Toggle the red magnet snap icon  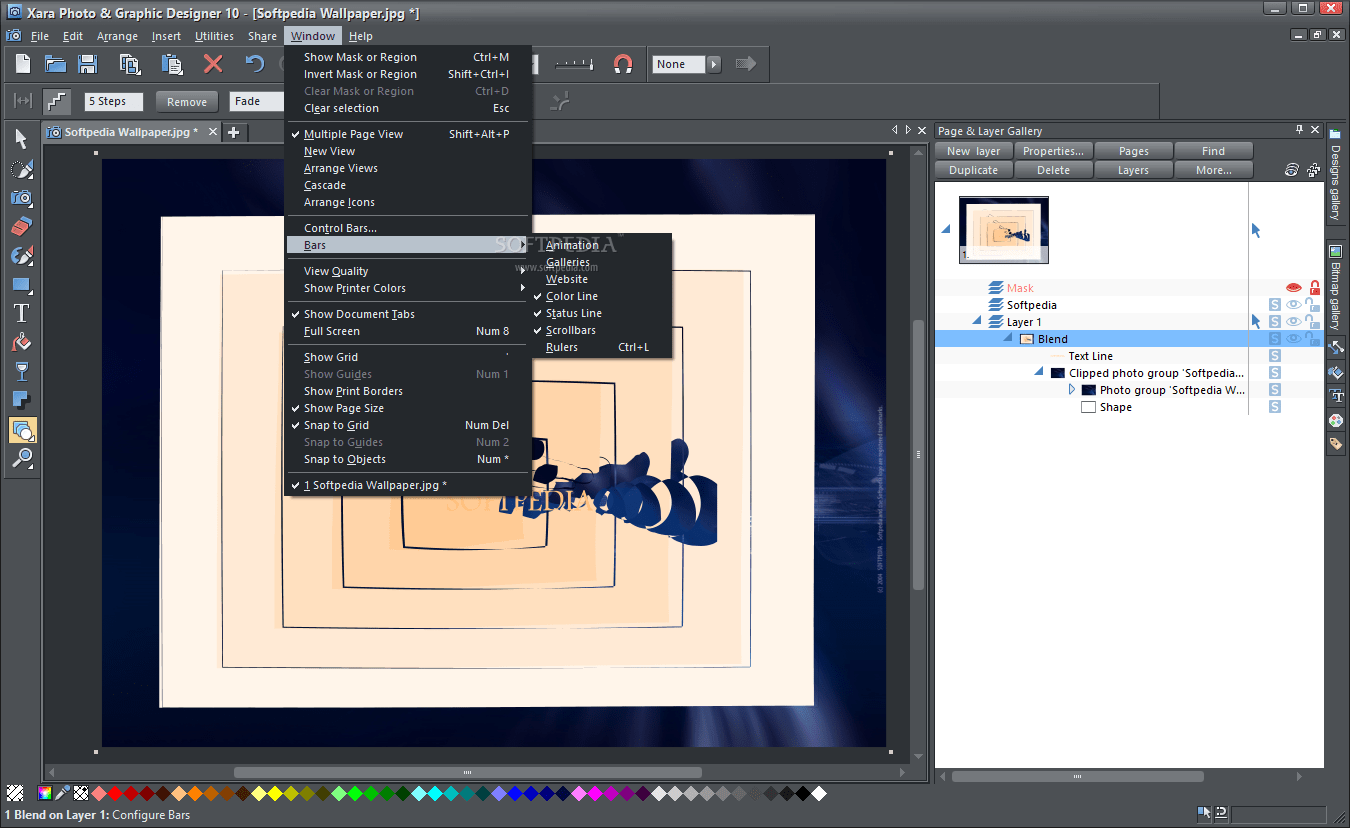(622, 64)
